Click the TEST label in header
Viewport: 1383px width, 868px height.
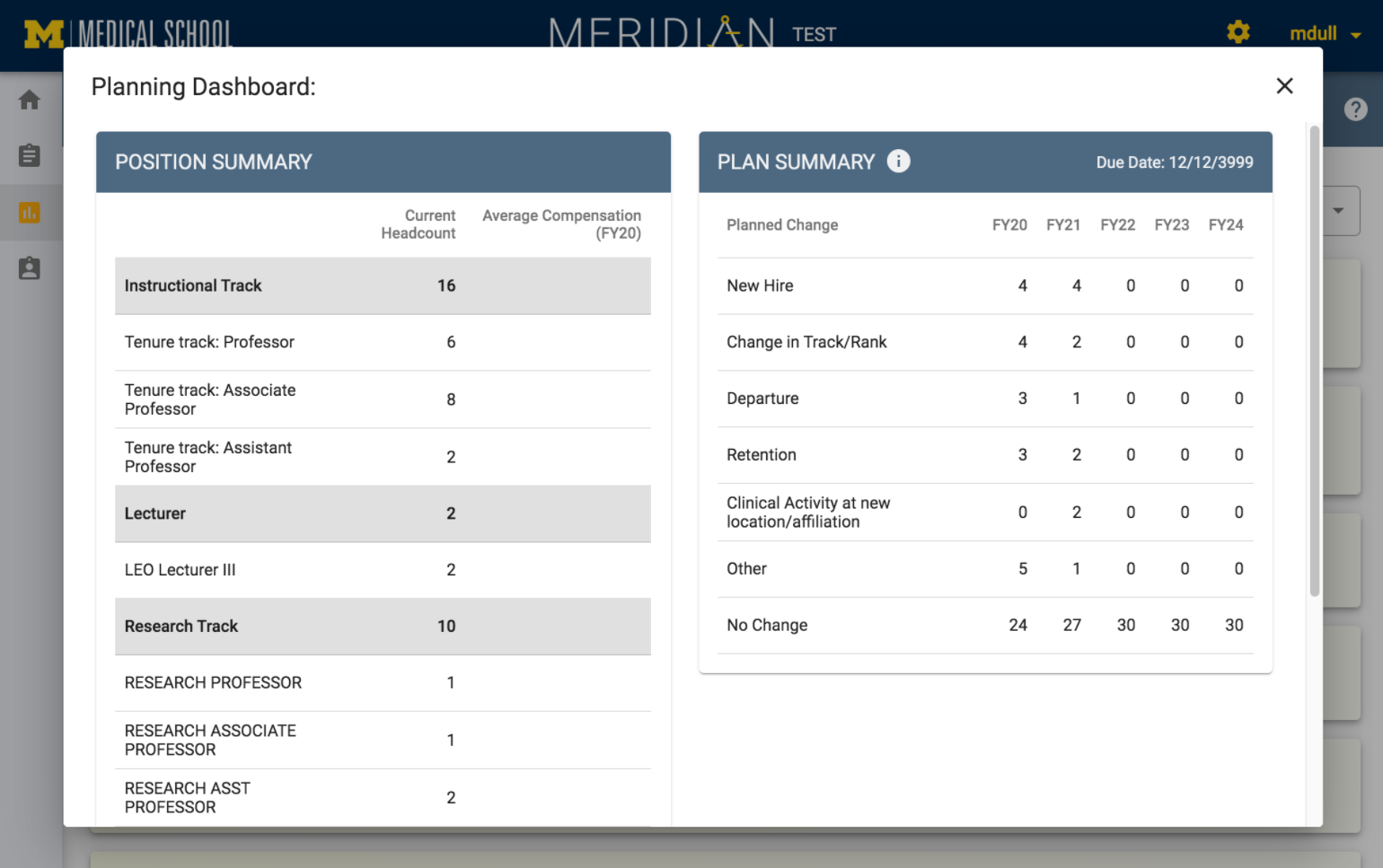(814, 35)
